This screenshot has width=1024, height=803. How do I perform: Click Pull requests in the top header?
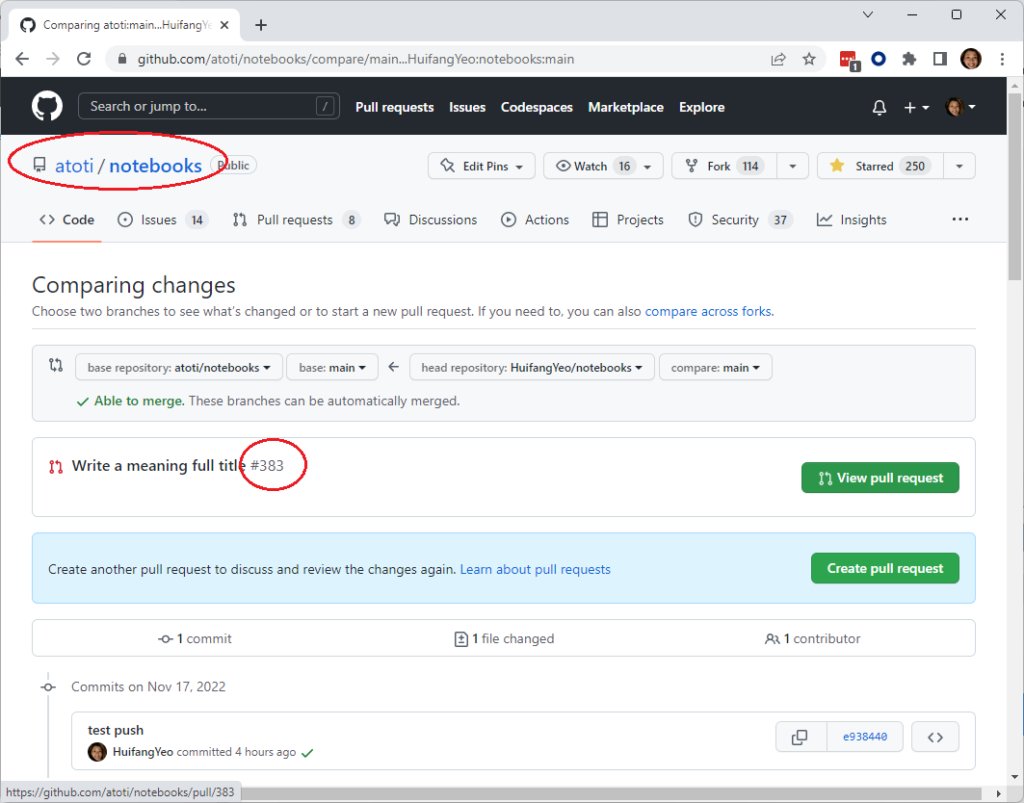394,107
